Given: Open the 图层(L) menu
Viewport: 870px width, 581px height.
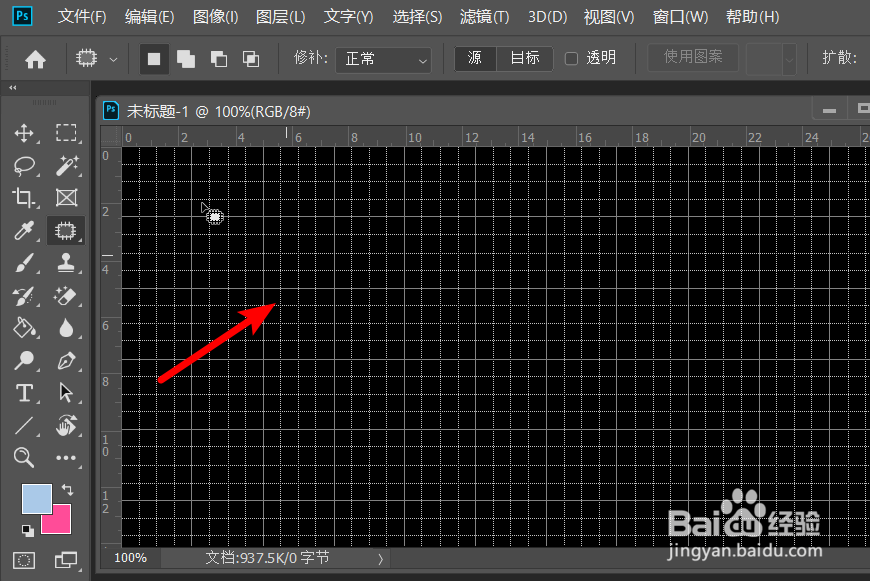Looking at the screenshot, I should click(280, 17).
